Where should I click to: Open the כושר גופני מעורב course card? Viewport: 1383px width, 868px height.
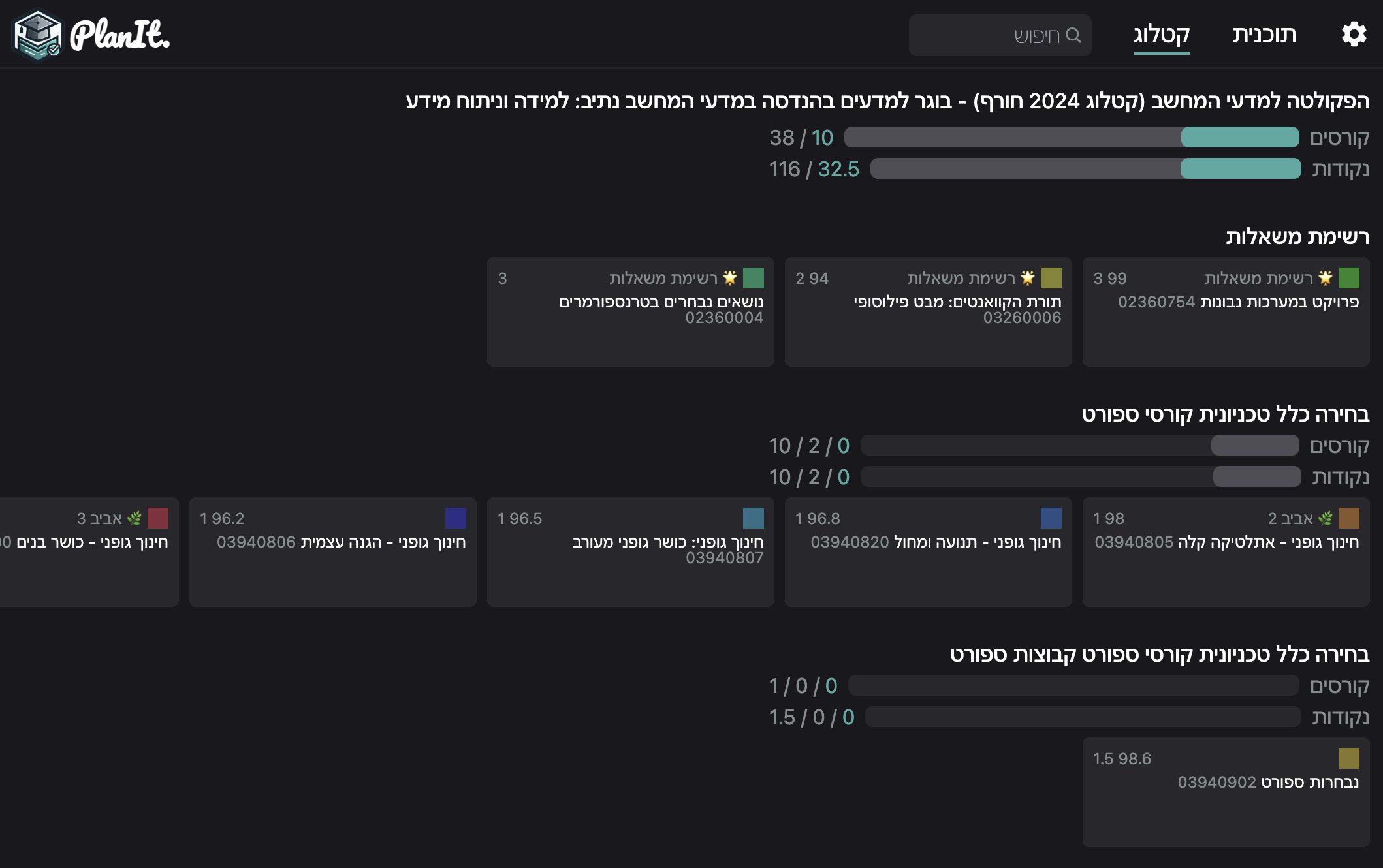point(630,552)
